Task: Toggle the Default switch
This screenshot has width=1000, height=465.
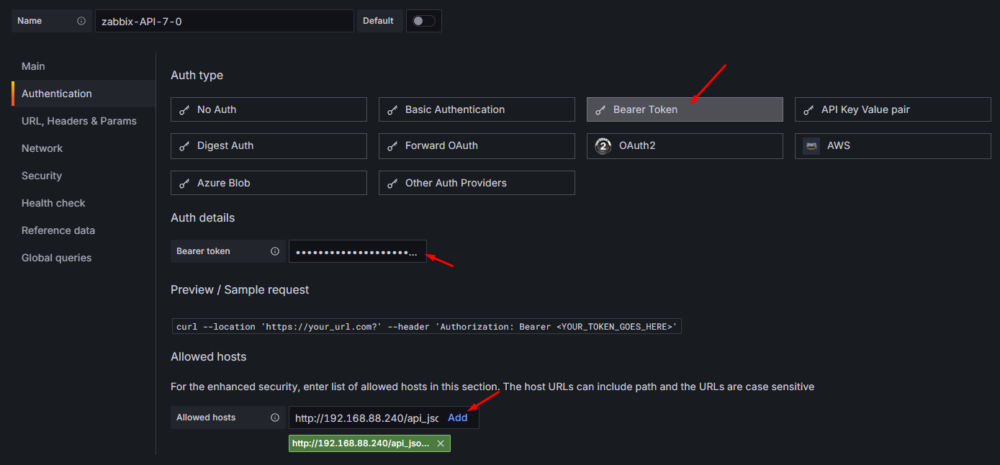Action: coord(423,21)
